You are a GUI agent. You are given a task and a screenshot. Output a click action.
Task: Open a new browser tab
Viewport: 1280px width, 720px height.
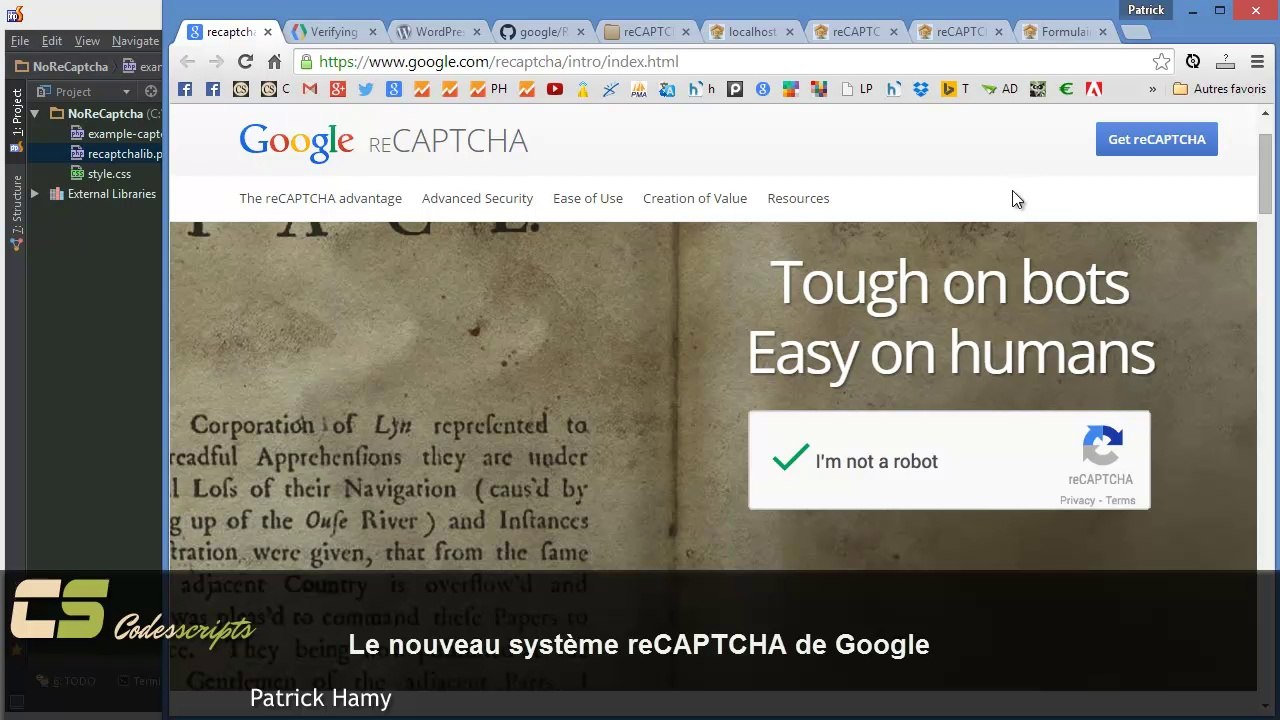1136,33
